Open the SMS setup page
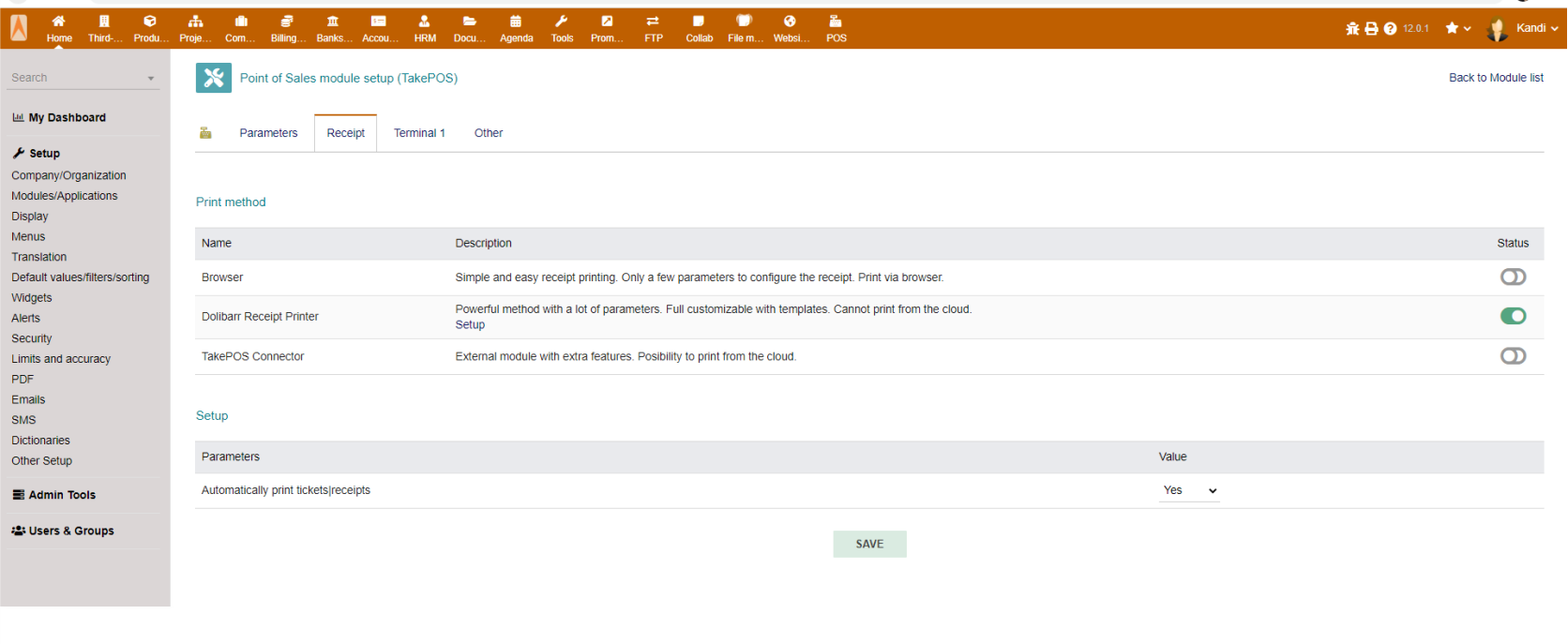The width and height of the screenshot is (1568, 644). 23,420
